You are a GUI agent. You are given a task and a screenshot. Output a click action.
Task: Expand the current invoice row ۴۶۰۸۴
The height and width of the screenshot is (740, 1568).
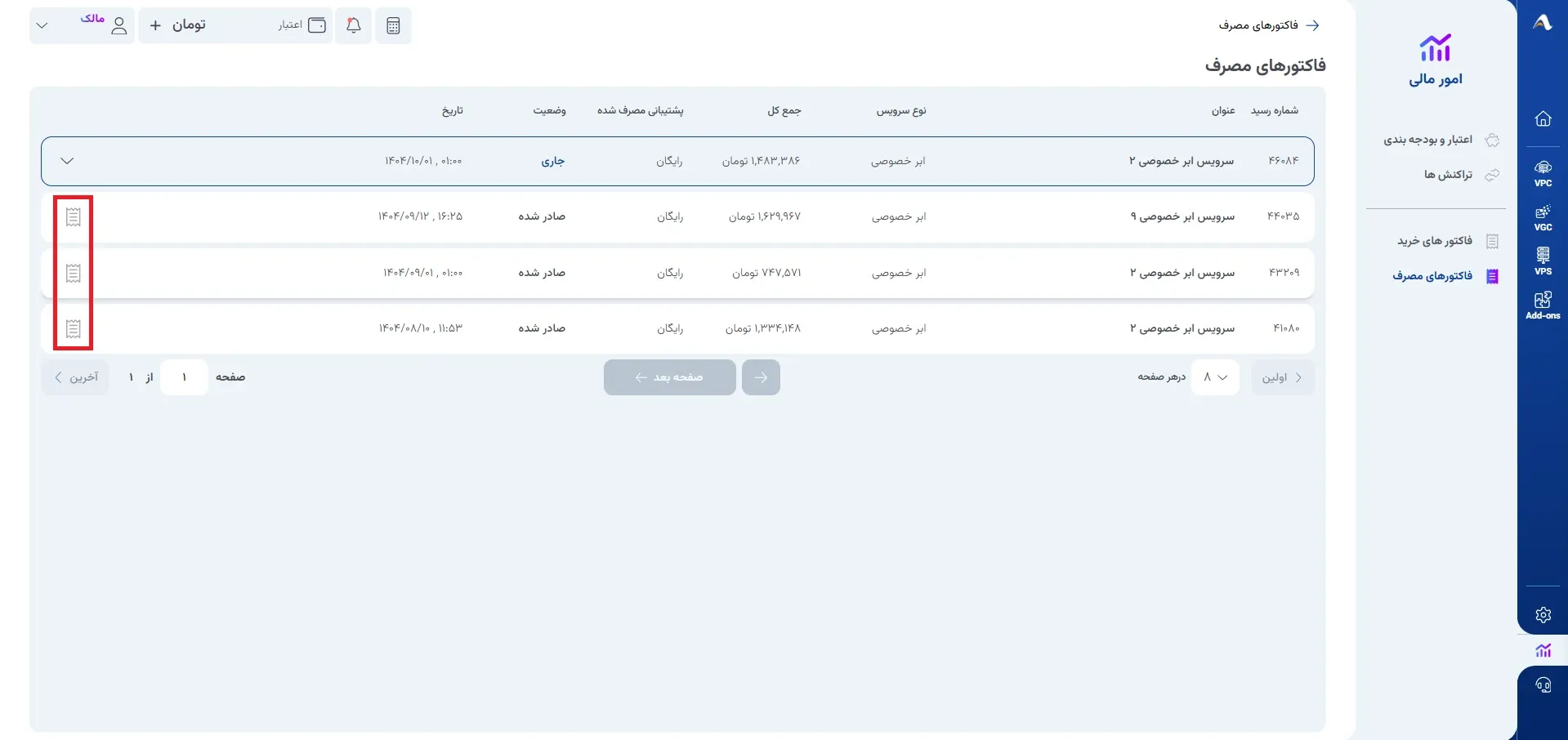[x=68, y=161]
